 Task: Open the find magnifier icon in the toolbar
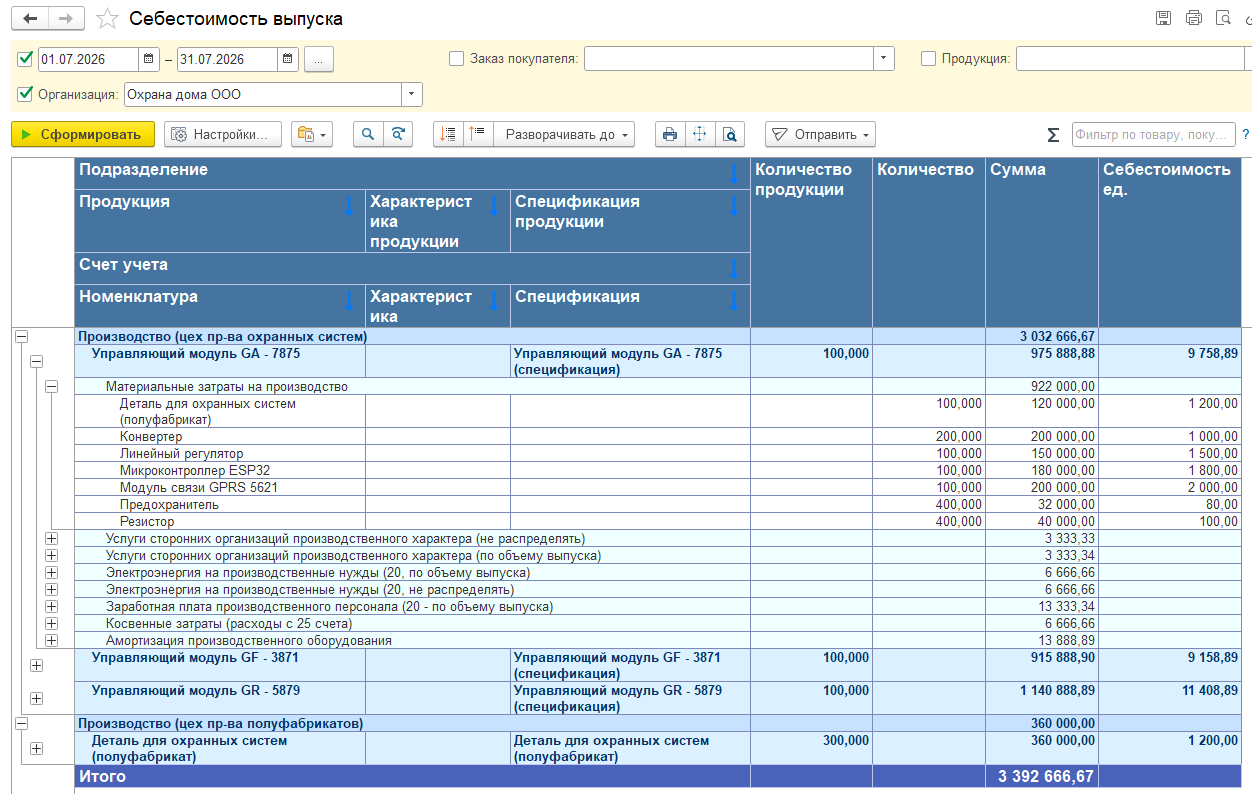point(368,134)
